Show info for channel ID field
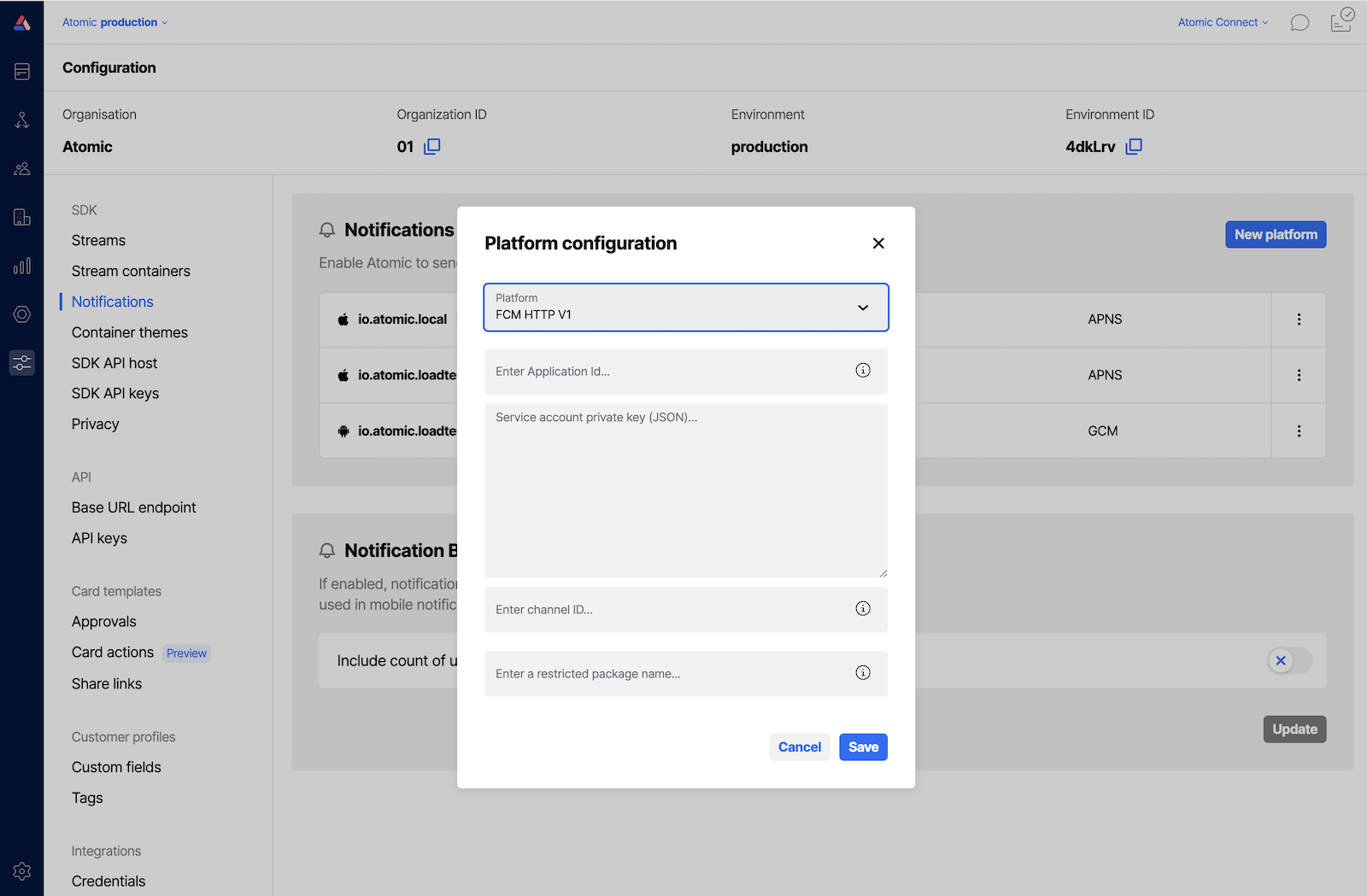Image resolution: width=1367 pixels, height=896 pixels. click(x=863, y=608)
